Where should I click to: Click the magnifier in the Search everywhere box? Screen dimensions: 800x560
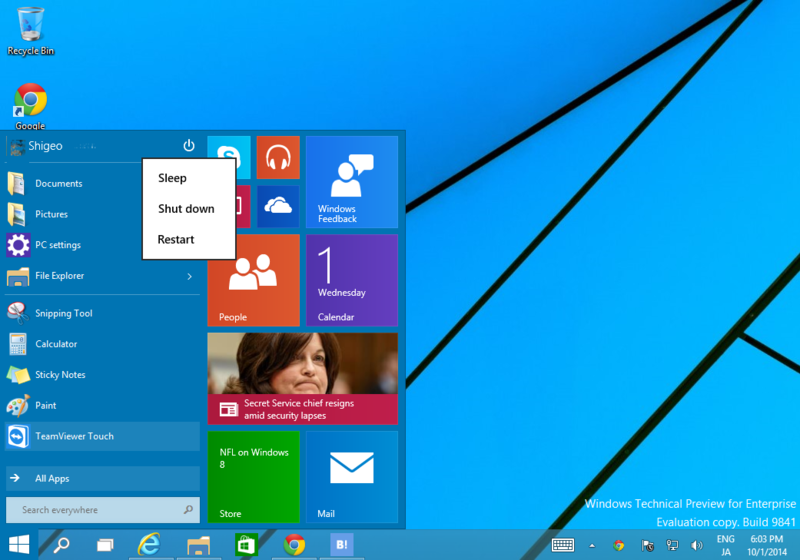pos(188,510)
